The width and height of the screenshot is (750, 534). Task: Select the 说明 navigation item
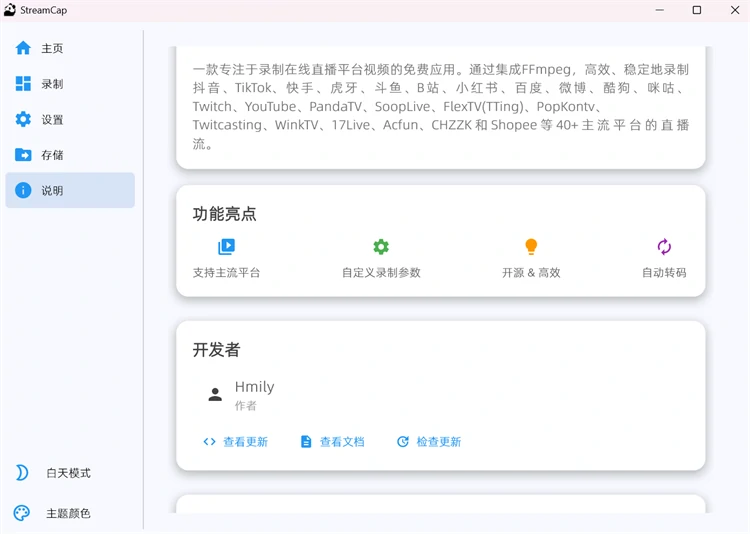(x=70, y=190)
